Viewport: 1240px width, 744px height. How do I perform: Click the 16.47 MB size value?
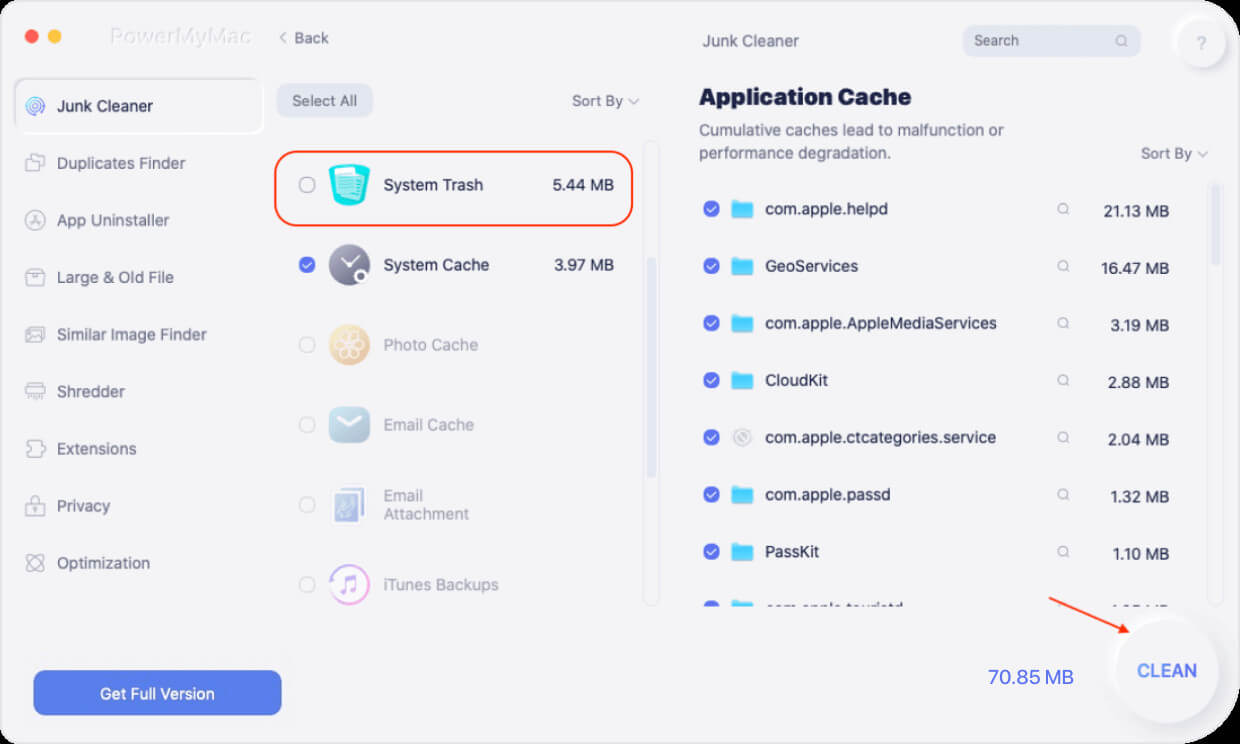[x=1135, y=268]
